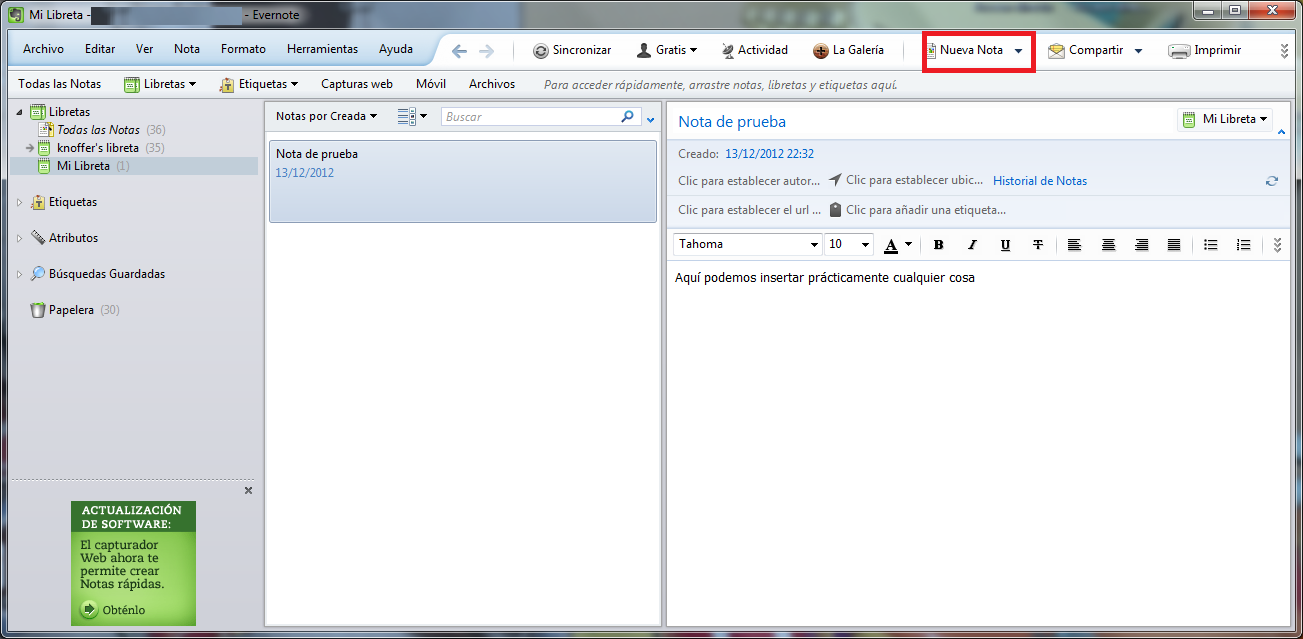The width and height of the screenshot is (1303, 639).
Task: Open the Editar menu
Action: (x=100, y=49)
